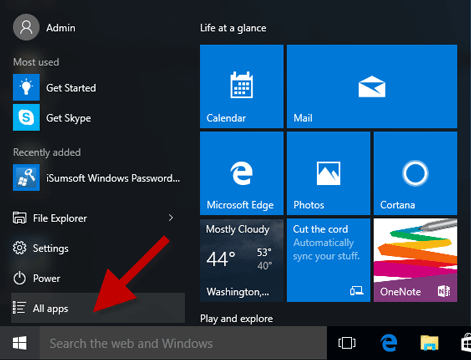
Task: Click the Mostly Cloudy text
Action: click(x=238, y=229)
